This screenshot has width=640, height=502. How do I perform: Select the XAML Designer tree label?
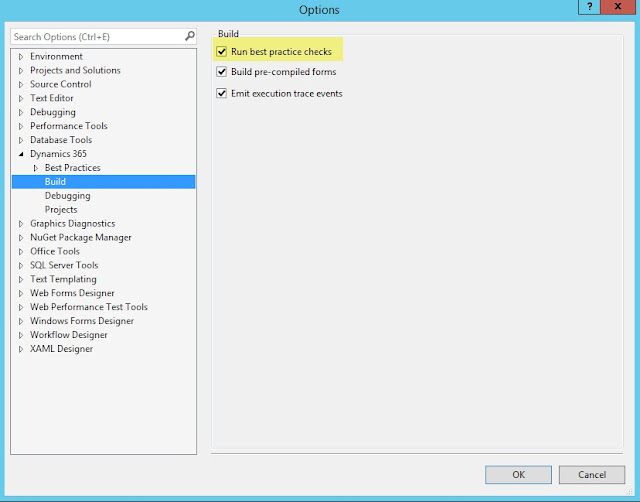pos(61,349)
